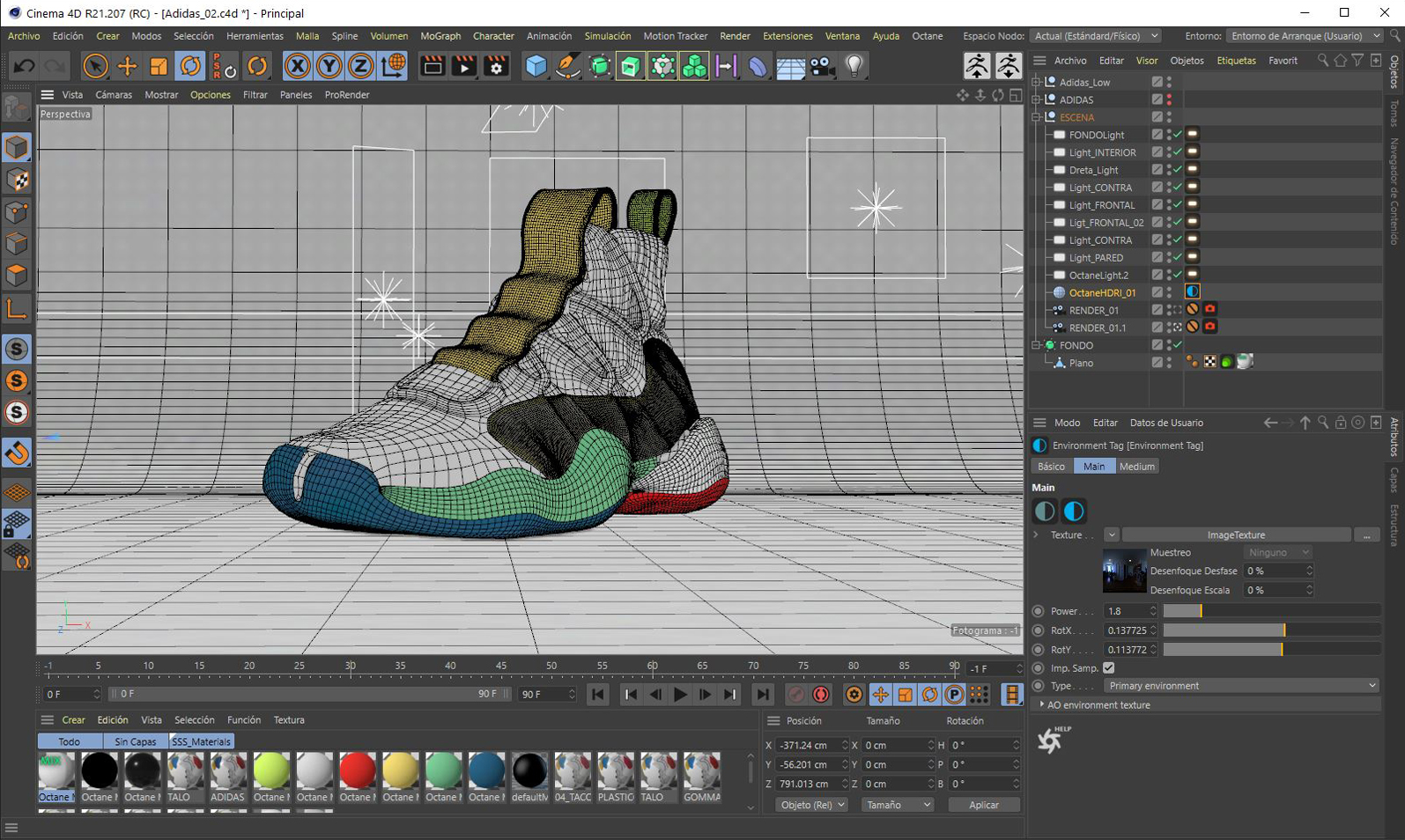1405x840 pixels.
Task: Adjust the RotY slider
Action: (x=1271, y=650)
